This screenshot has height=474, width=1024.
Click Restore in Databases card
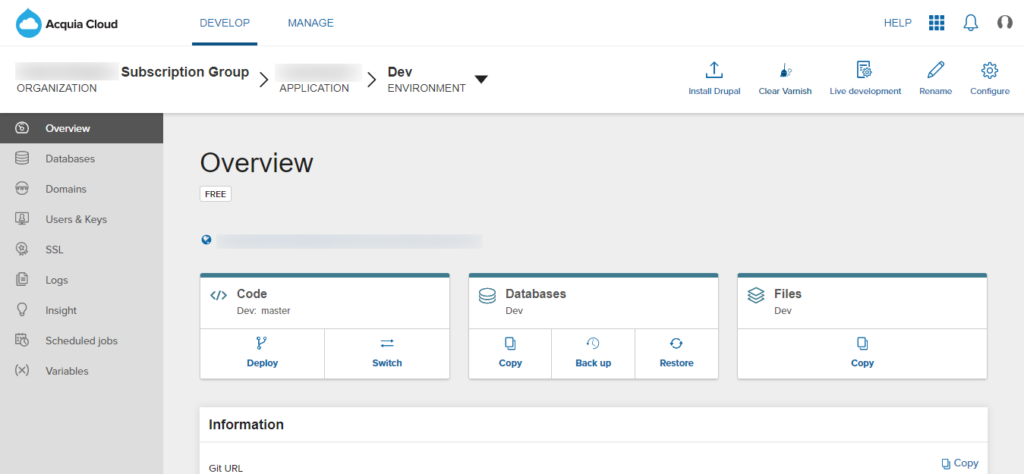pyautogui.click(x=676, y=353)
